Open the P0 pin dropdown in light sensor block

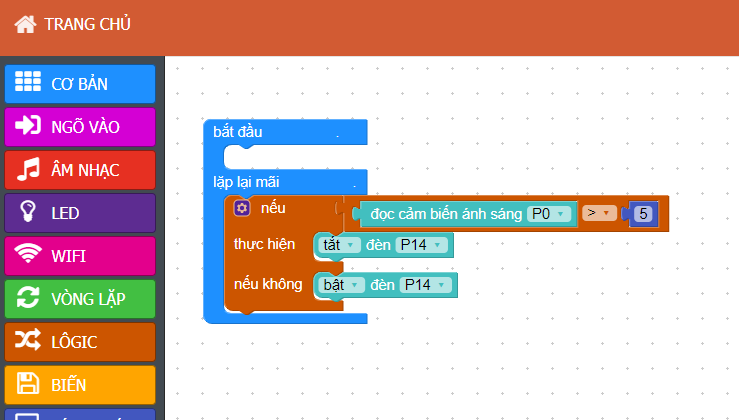pyautogui.click(x=549, y=214)
